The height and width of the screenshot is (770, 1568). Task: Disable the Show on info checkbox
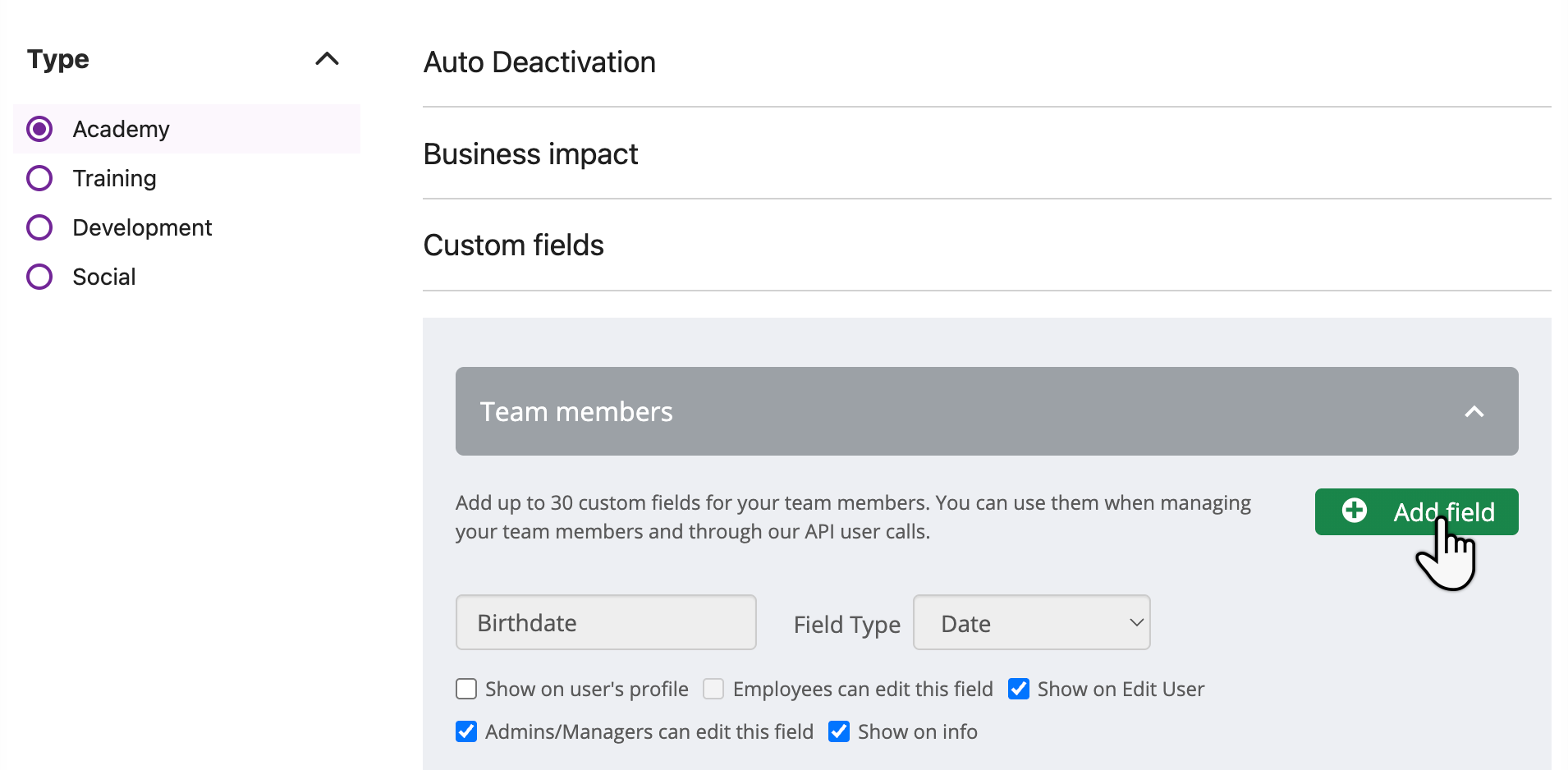click(x=839, y=731)
